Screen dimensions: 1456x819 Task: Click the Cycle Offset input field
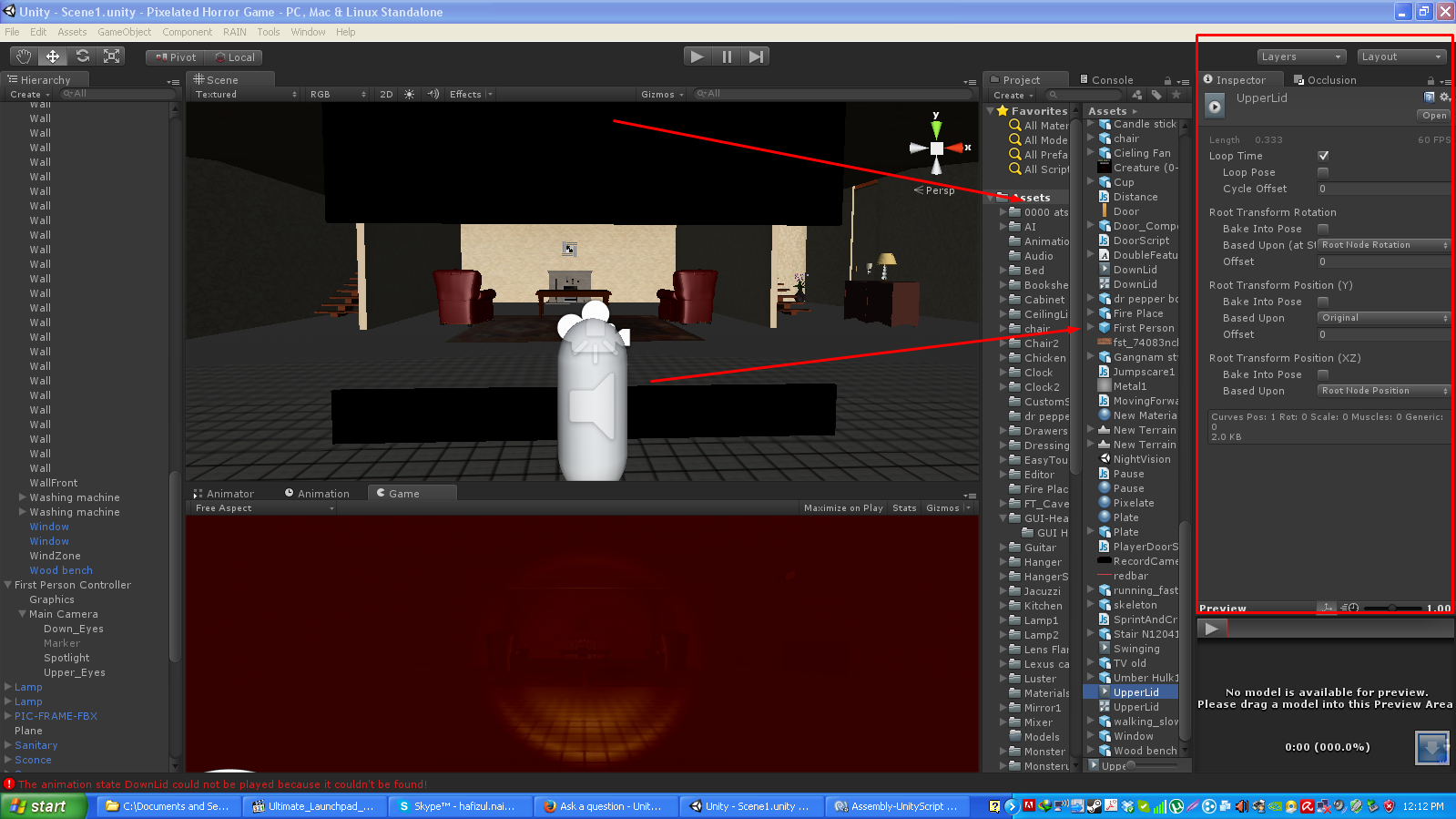pos(1384,189)
